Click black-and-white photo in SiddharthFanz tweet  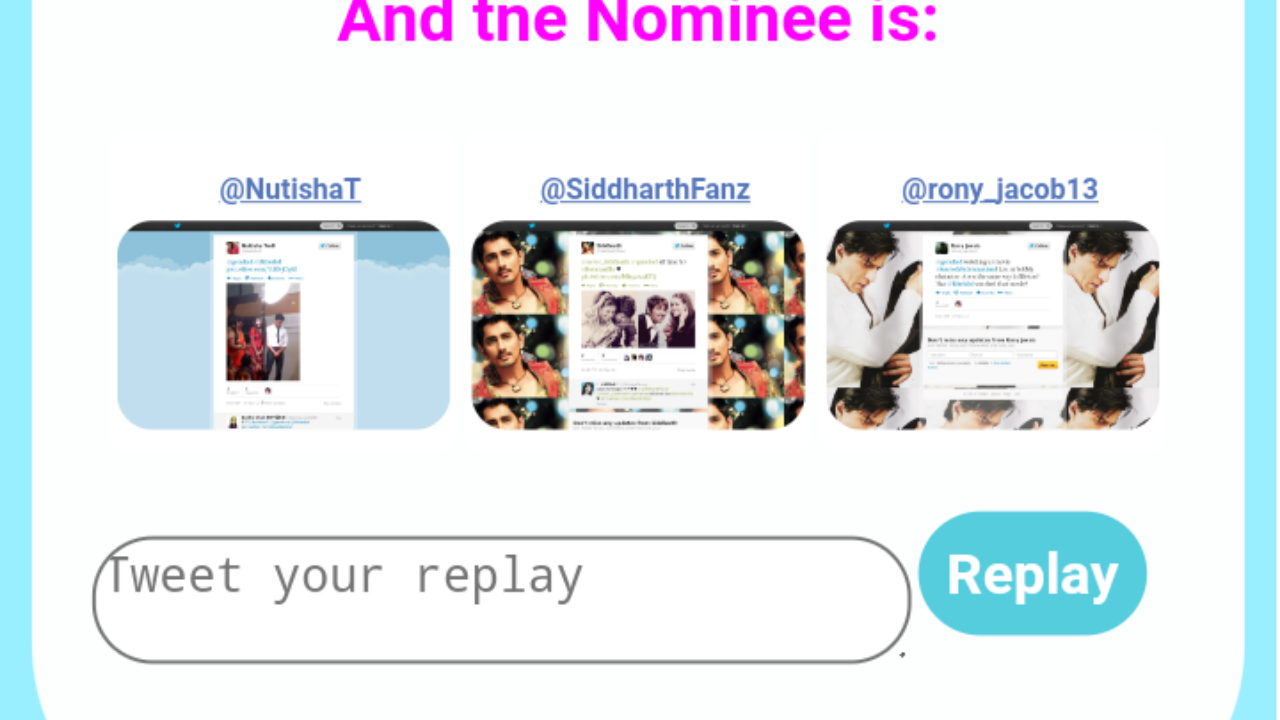coord(638,319)
